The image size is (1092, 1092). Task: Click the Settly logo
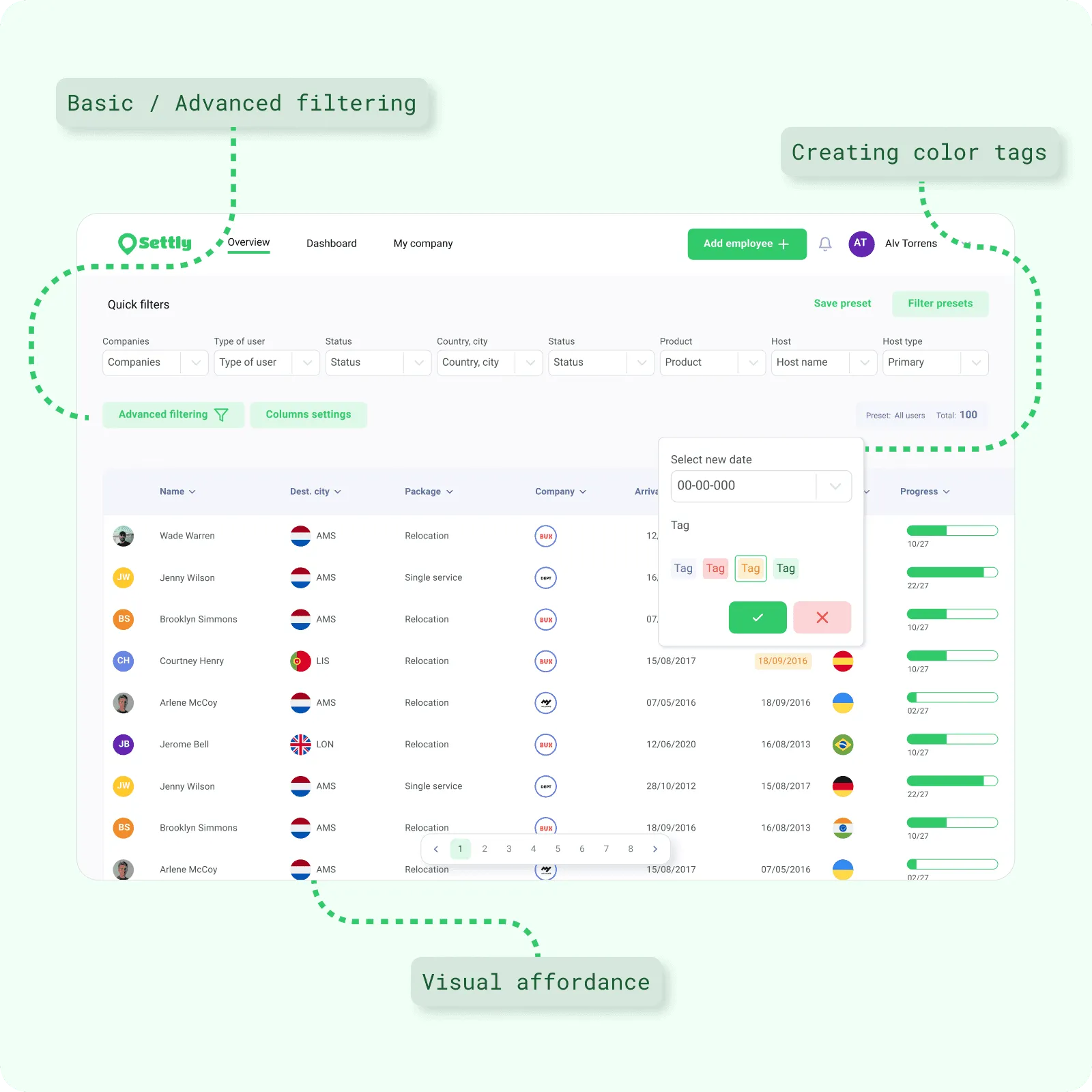[155, 243]
